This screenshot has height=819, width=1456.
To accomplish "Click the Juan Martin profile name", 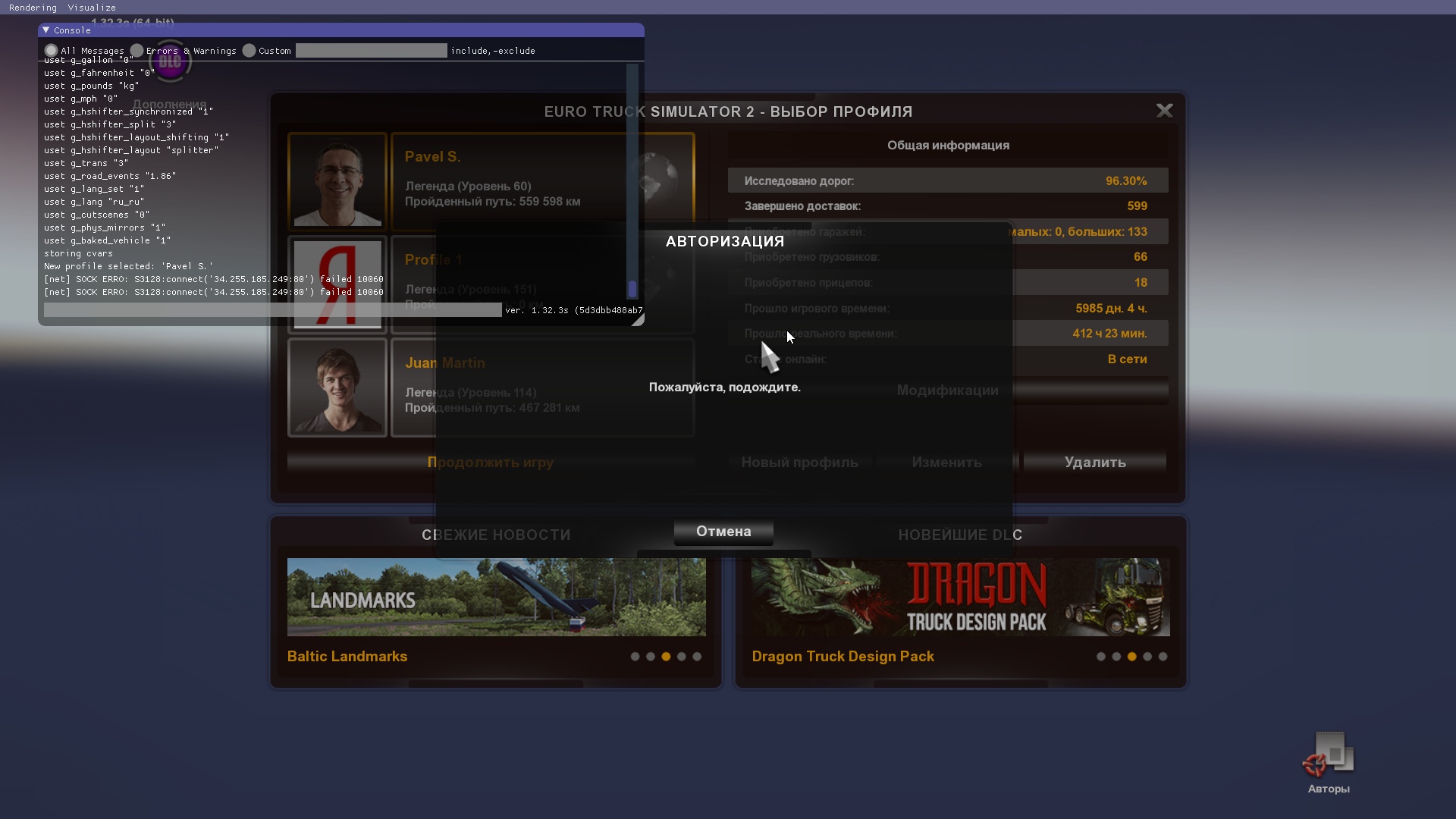I will click(x=445, y=363).
